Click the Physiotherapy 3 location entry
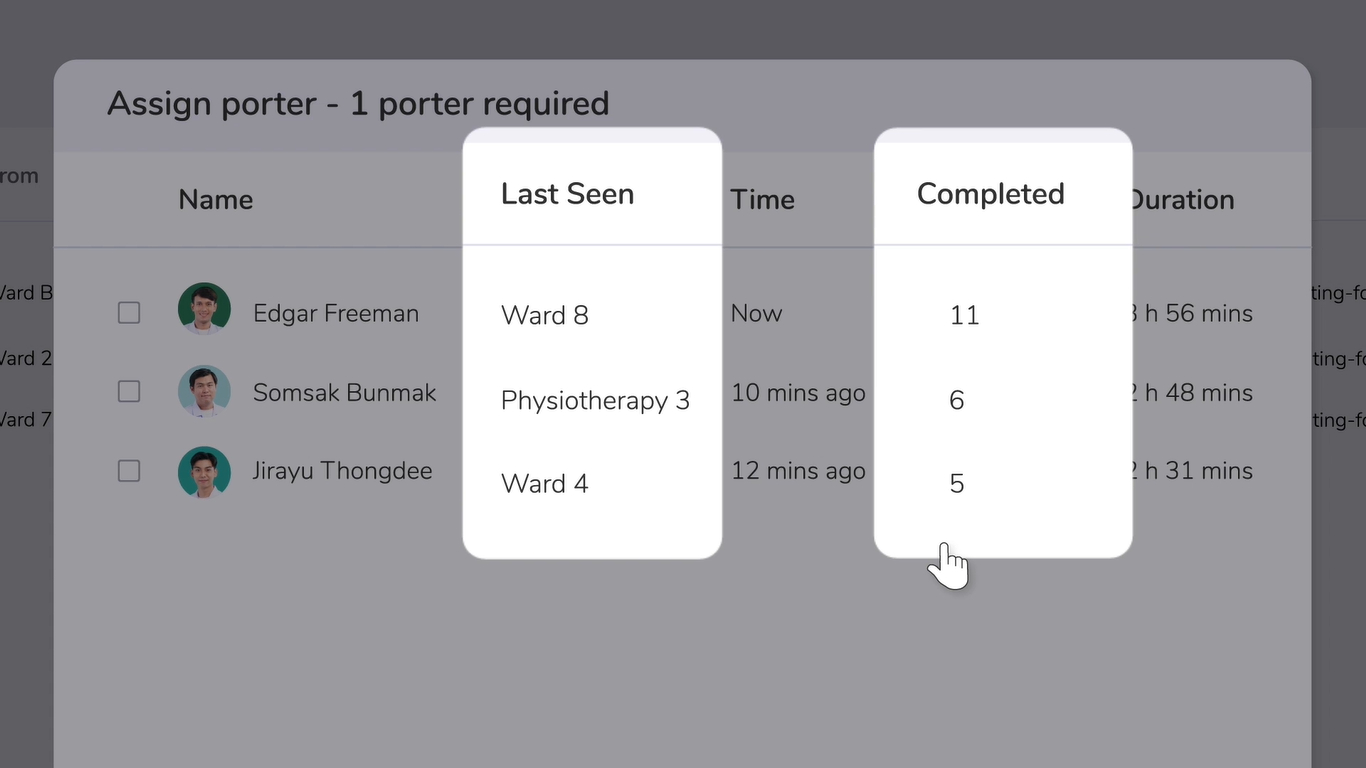 pyautogui.click(x=595, y=401)
